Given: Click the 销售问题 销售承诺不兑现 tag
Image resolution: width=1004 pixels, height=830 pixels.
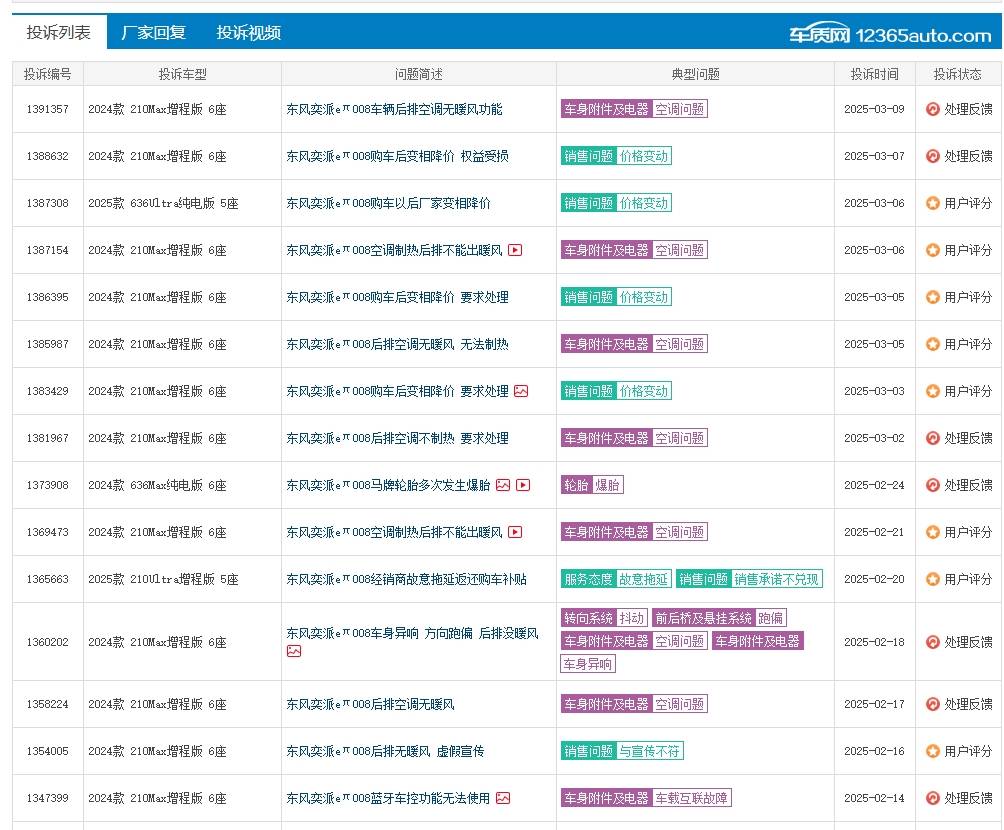Looking at the screenshot, I should pos(749,579).
